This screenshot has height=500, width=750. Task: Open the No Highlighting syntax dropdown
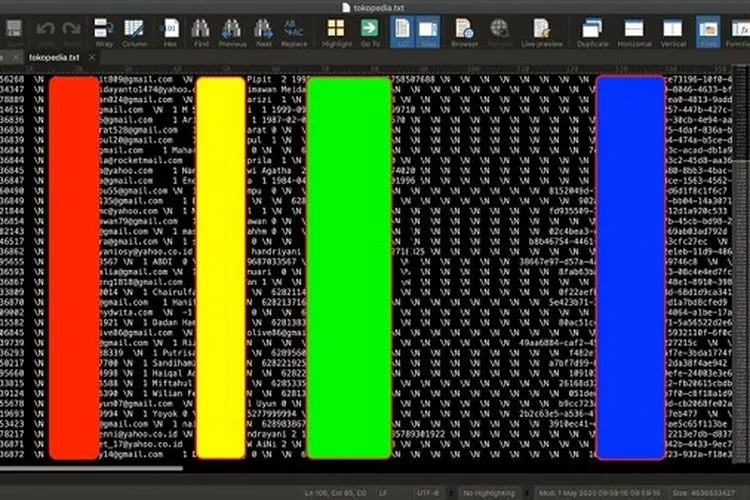(489, 492)
